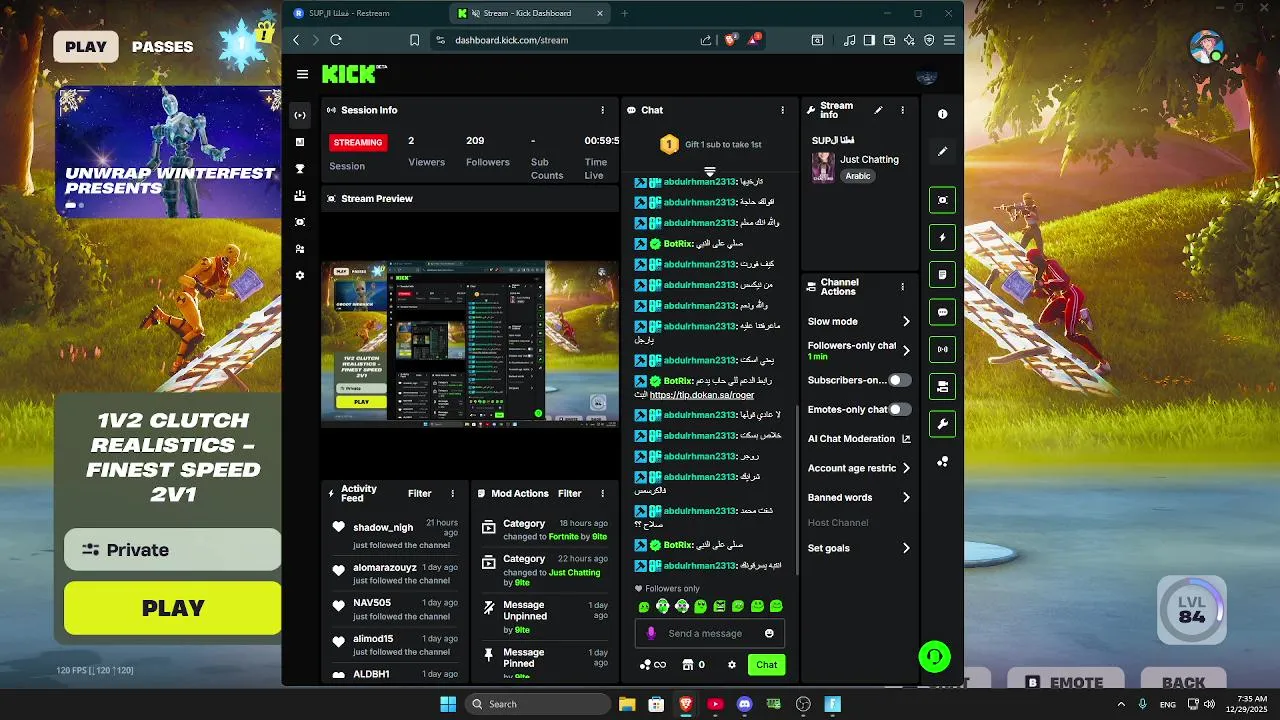Screen dimensions: 1280x720
Task: Click the Send a message input field
Action: pos(709,633)
